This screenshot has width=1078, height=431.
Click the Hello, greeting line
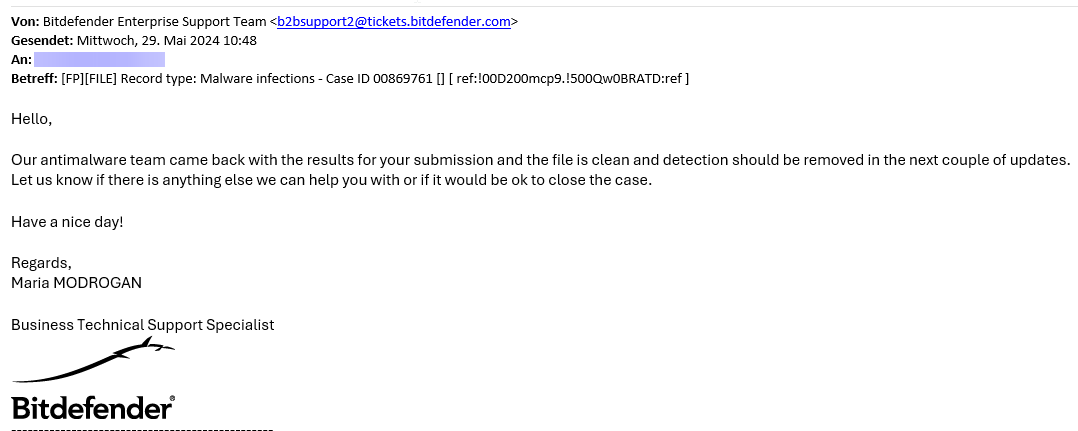(x=32, y=119)
